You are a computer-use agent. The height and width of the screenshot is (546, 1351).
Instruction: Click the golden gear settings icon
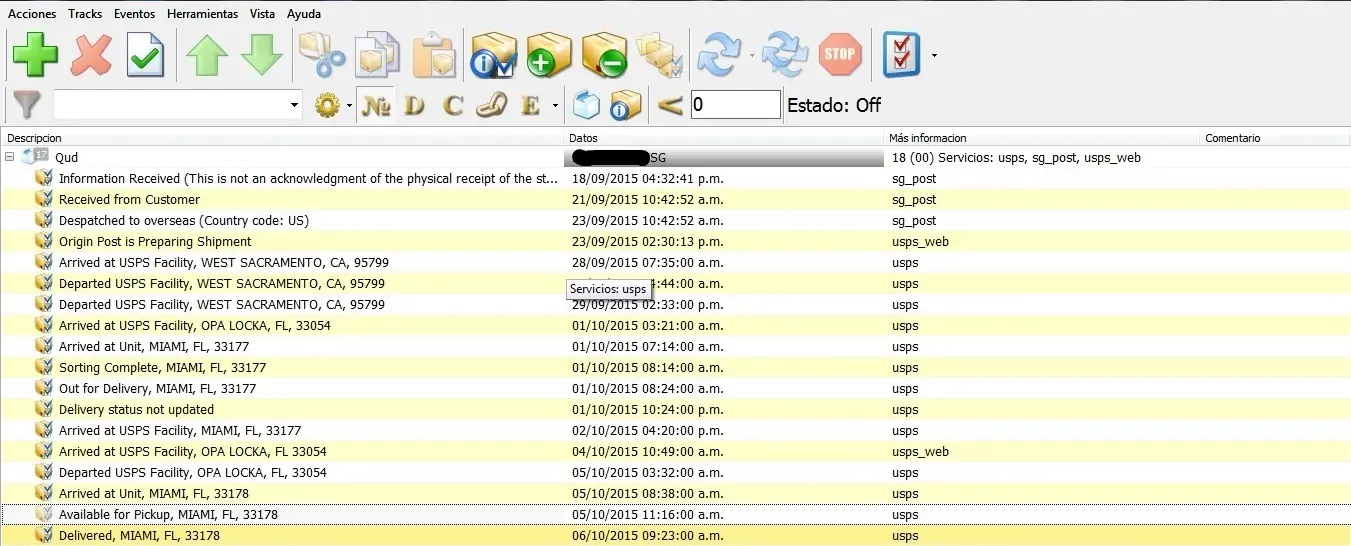327,104
